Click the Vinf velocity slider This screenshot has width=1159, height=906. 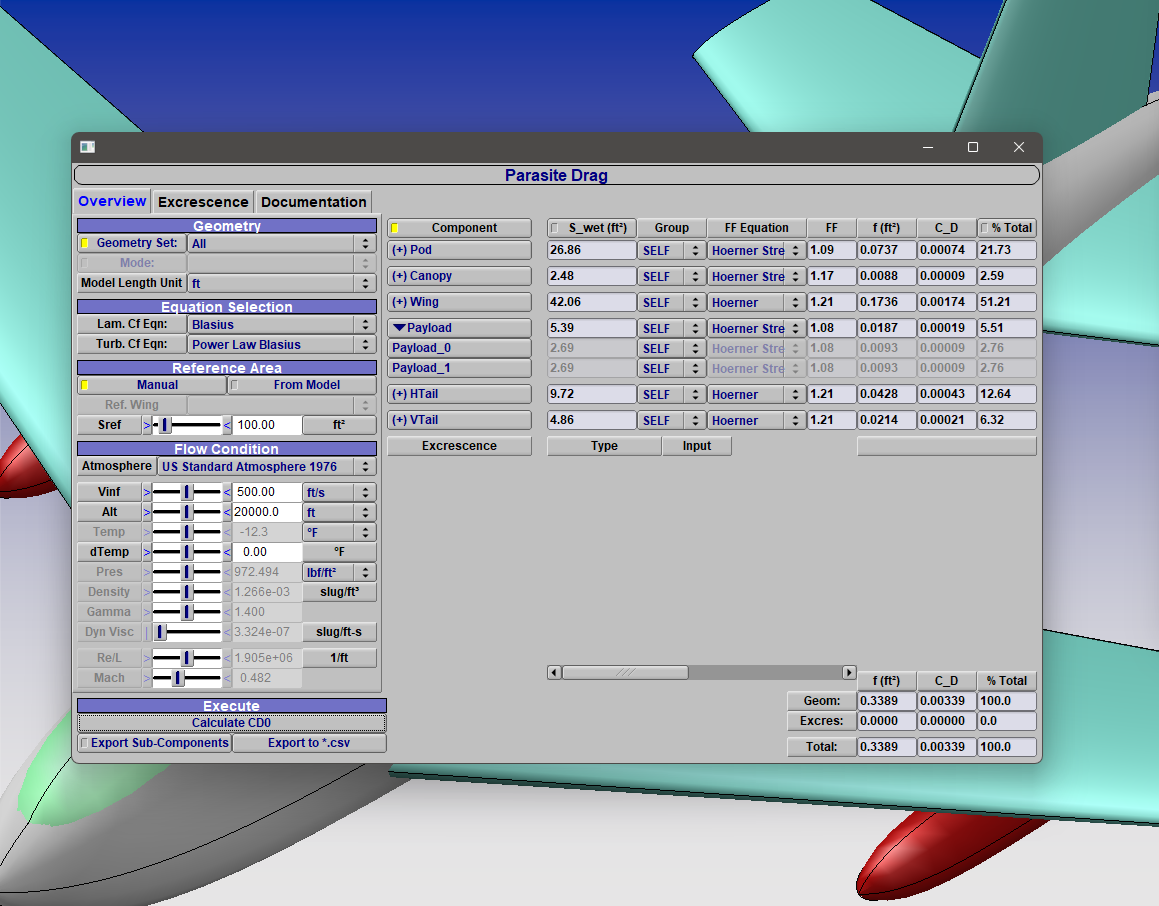[187, 492]
